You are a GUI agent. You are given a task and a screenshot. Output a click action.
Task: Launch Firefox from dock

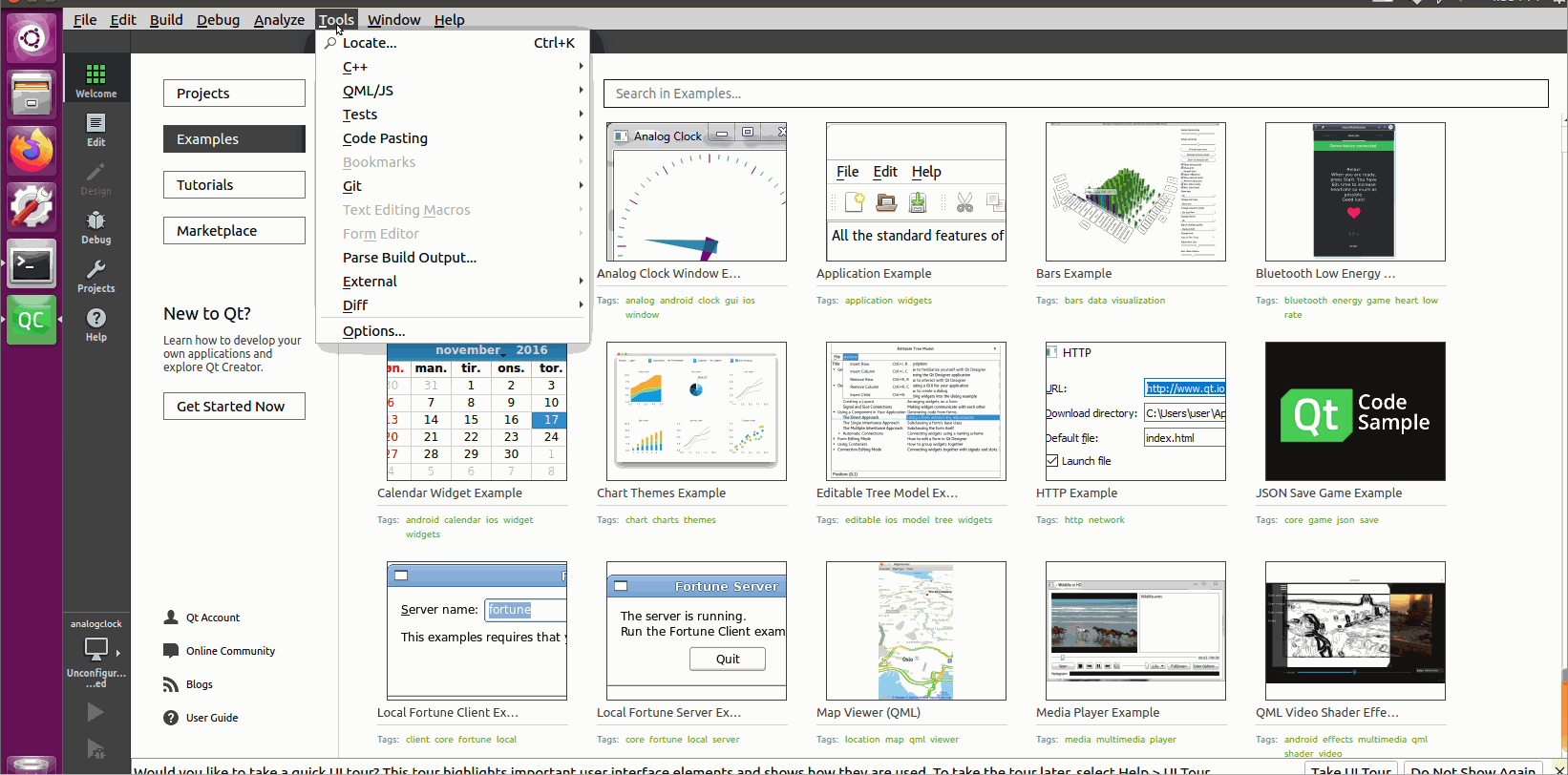pyautogui.click(x=32, y=150)
